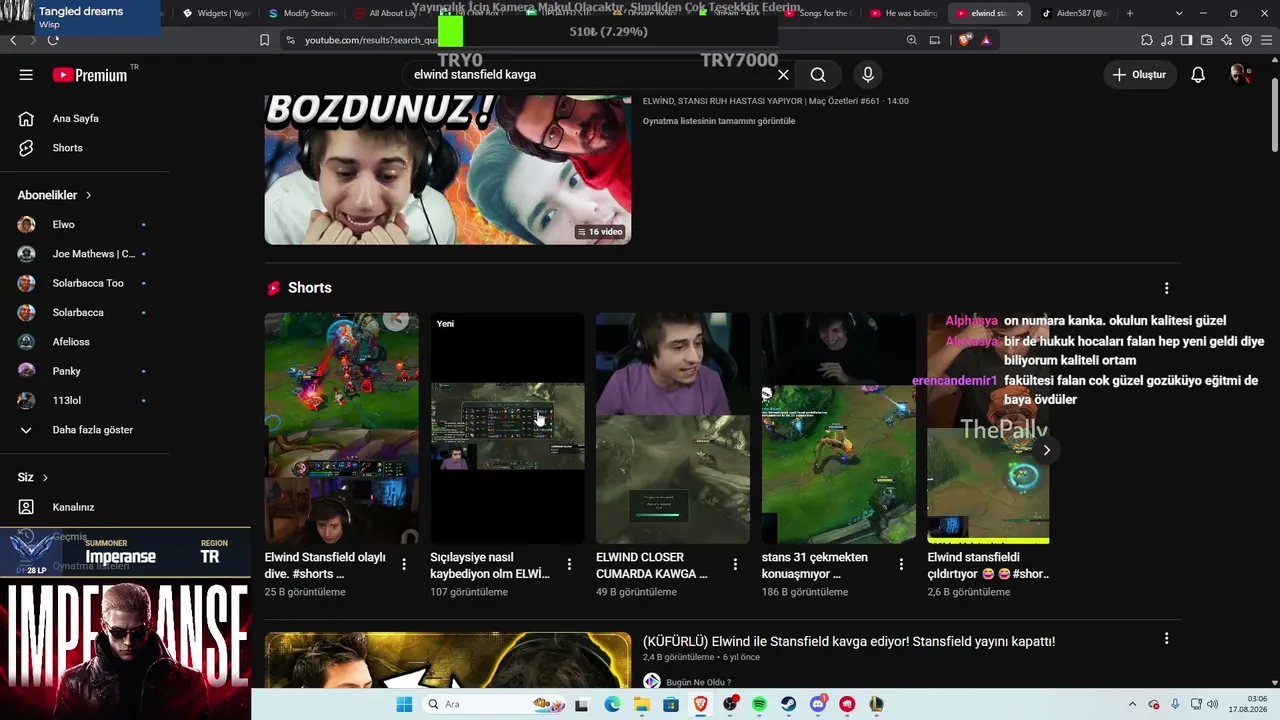Open File Explorer from the taskbar
Viewport: 1280px width, 720px height.
[642, 704]
